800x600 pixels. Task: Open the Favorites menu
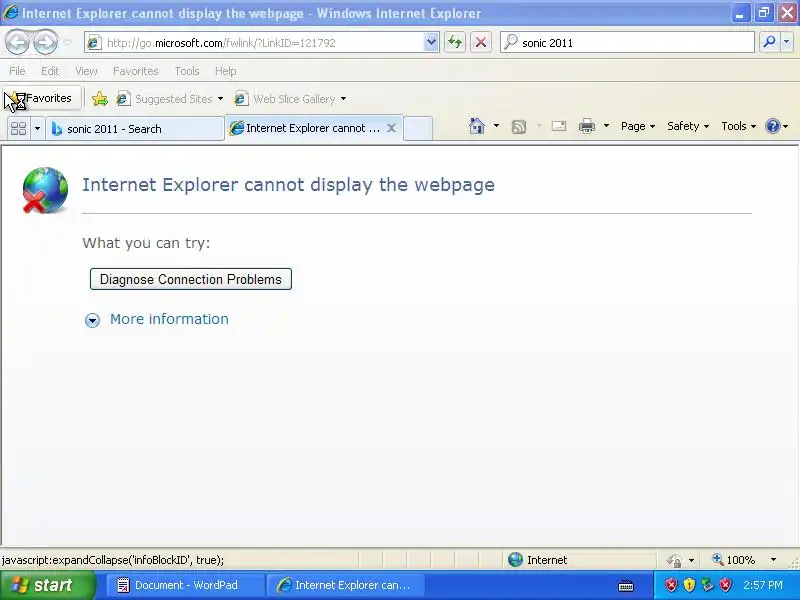[x=136, y=71]
